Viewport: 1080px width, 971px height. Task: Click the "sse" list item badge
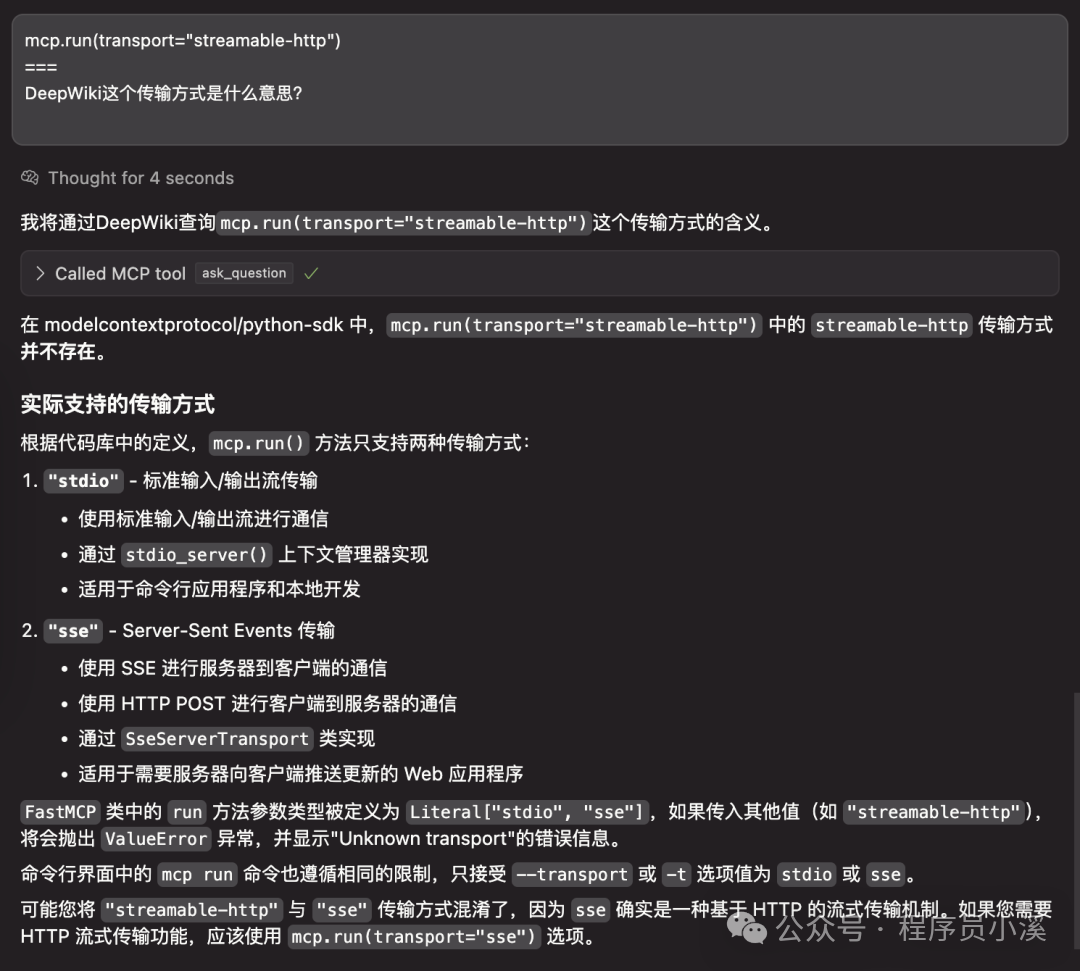72,630
